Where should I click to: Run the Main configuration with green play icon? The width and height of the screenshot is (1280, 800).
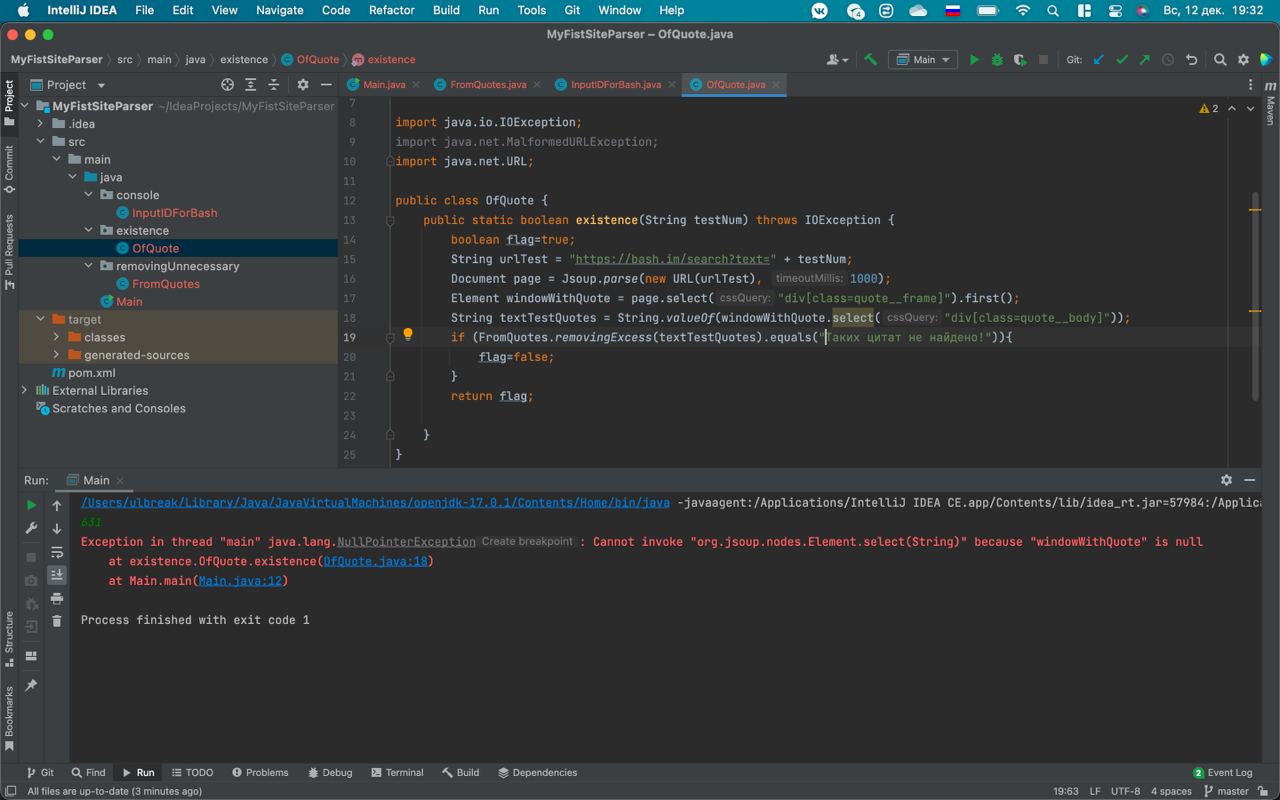[974, 60]
